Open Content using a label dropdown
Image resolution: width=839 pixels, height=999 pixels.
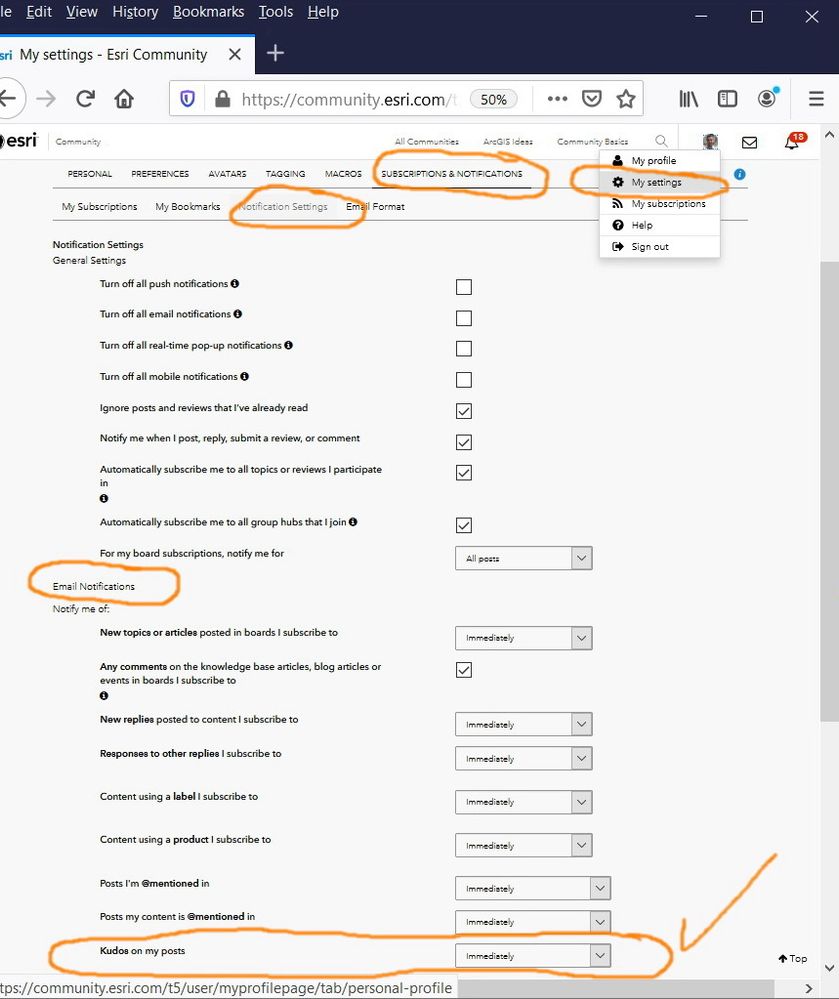click(524, 801)
